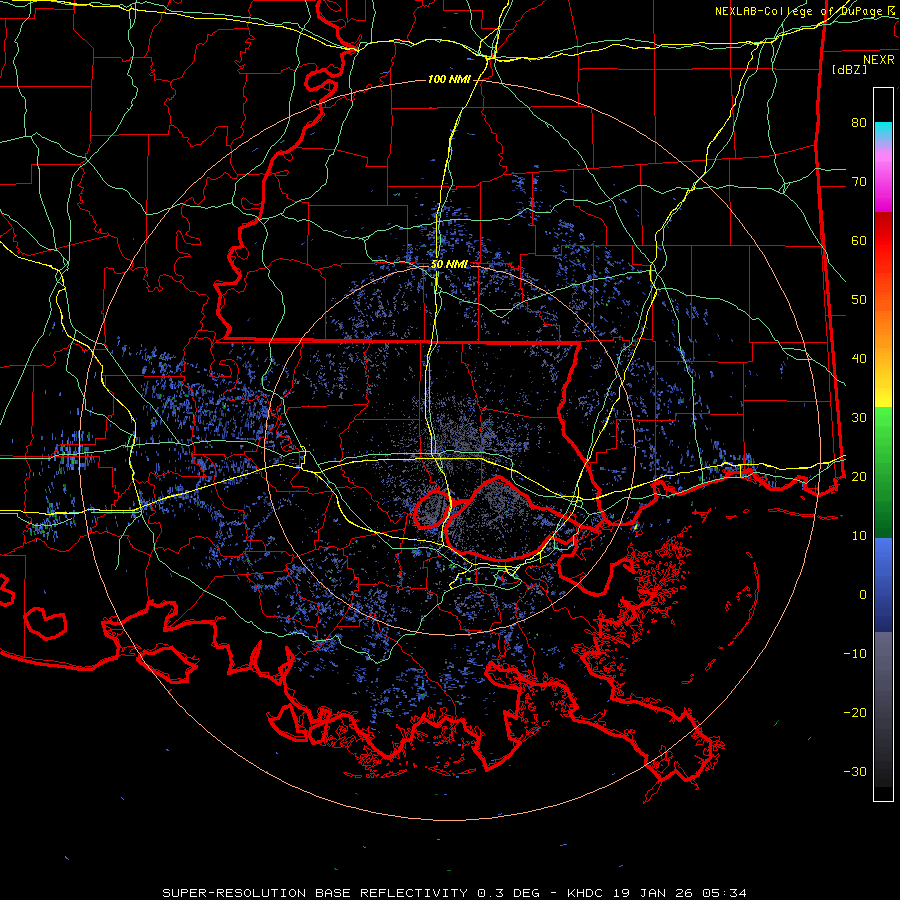
Task: Click the 30 dBZ scale value
Action: pyautogui.click(x=859, y=418)
